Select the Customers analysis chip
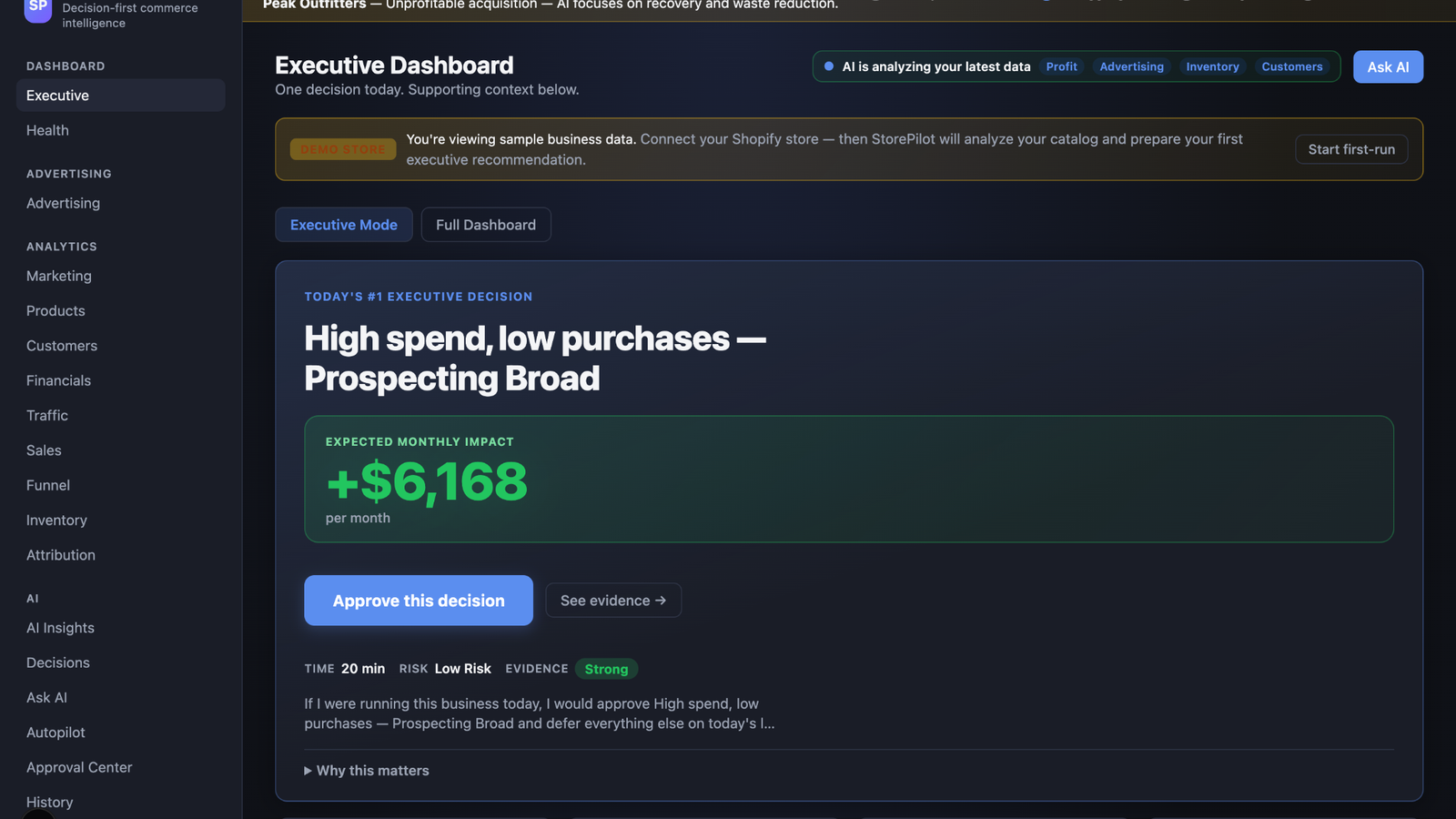This screenshot has width=1456, height=819. point(1292,67)
